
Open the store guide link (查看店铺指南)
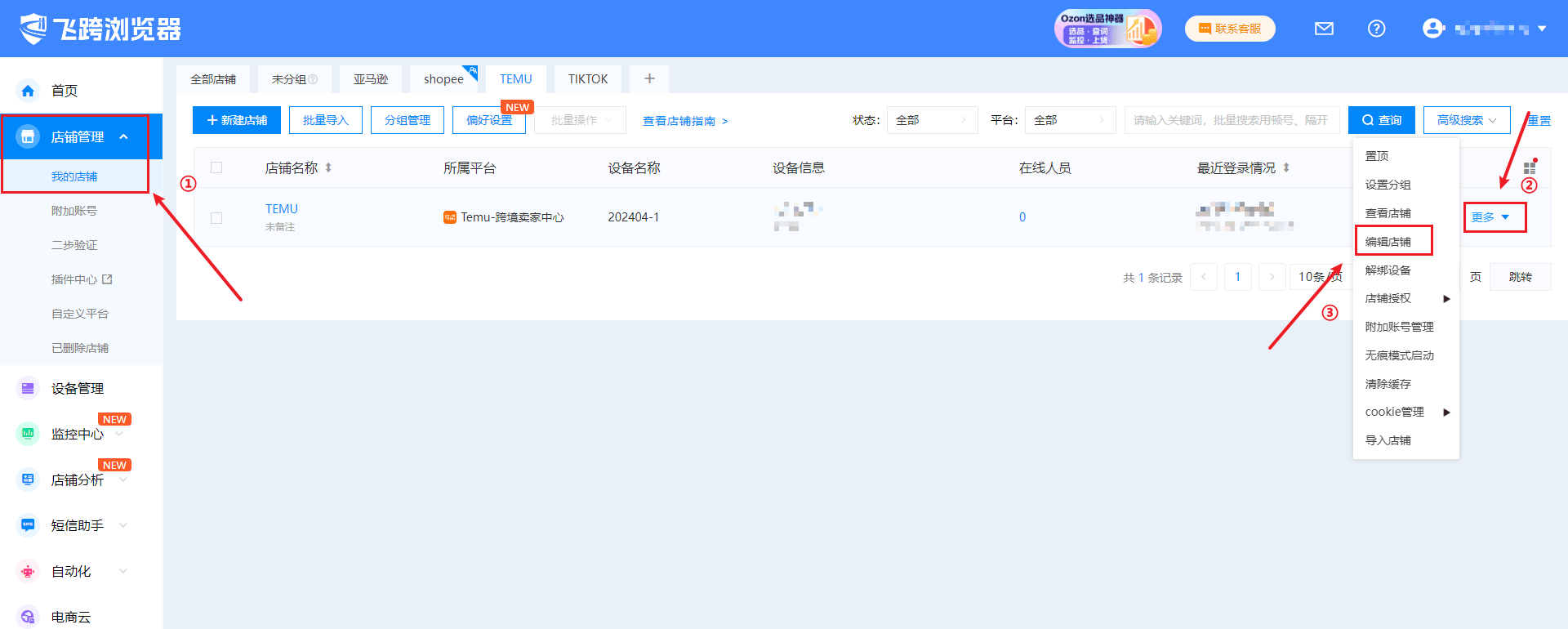click(x=684, y=121)
